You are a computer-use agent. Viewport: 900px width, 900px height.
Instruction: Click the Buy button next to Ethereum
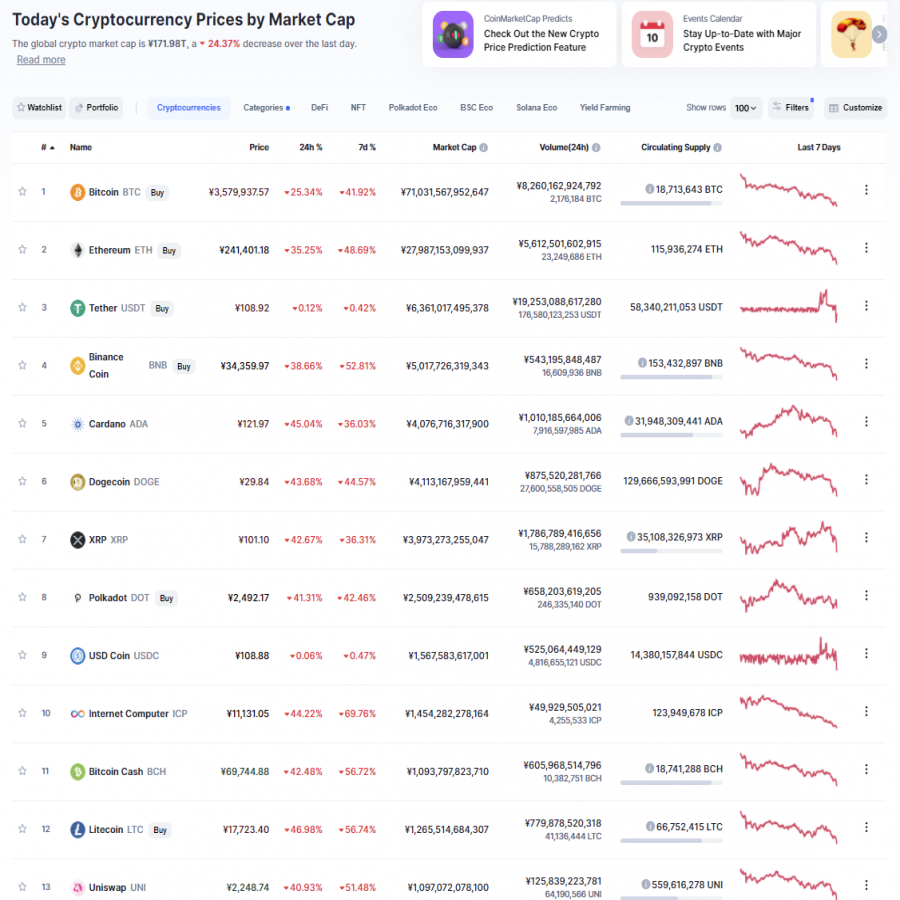pos(169,251)
